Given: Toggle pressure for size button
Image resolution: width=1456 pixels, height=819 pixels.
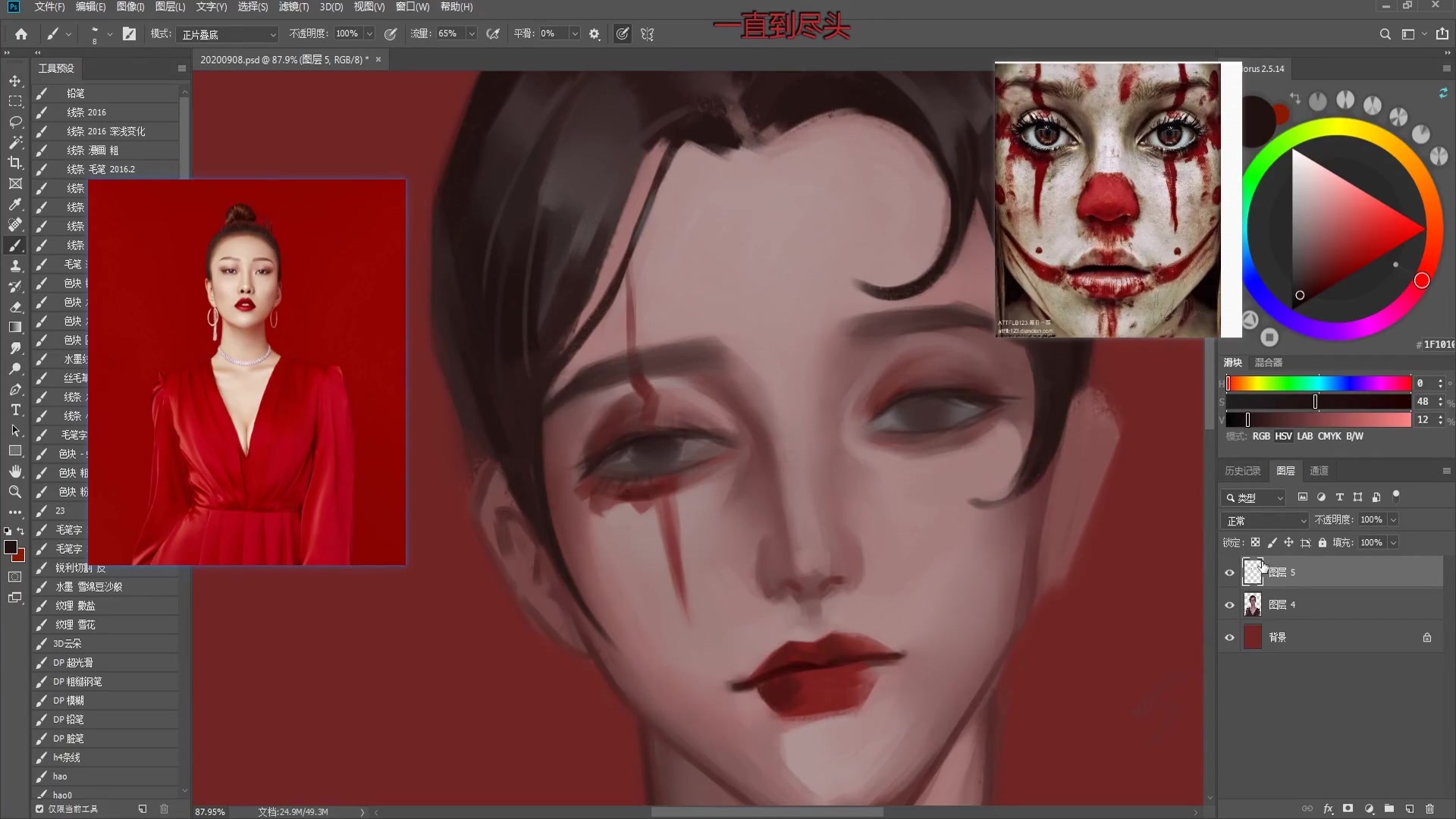Looking at the screenshot, I should click(x=622, y=34).
